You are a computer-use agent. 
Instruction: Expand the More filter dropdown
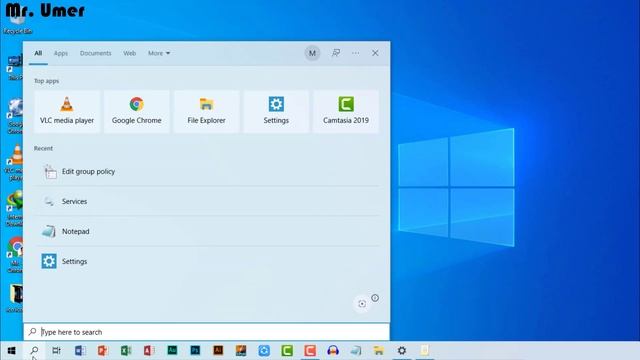pos(159,53)
